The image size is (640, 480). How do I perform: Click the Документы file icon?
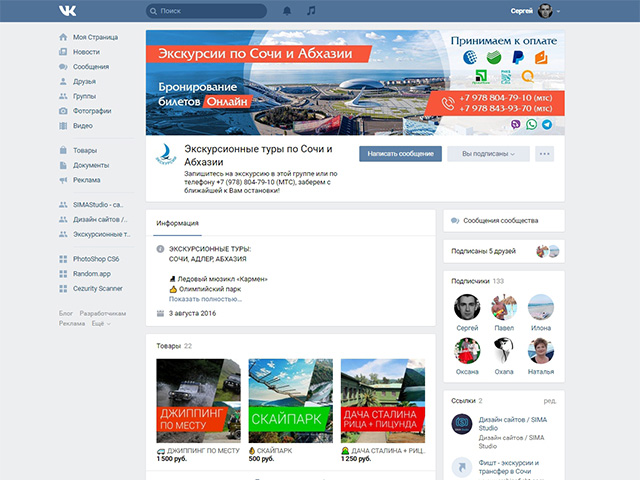[x=63, y=165]
